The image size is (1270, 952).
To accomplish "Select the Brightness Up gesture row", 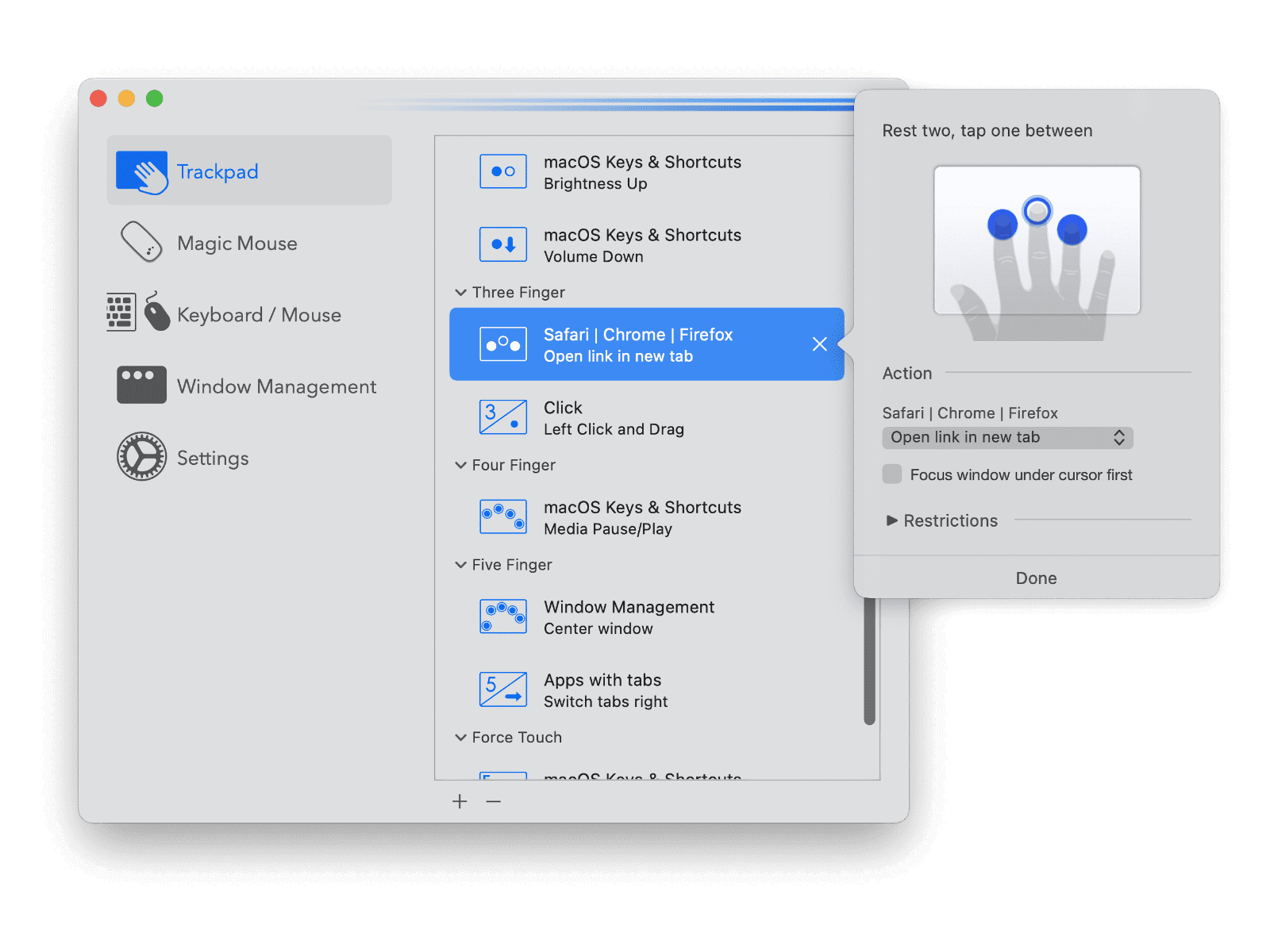I will [x=647, y=172].
